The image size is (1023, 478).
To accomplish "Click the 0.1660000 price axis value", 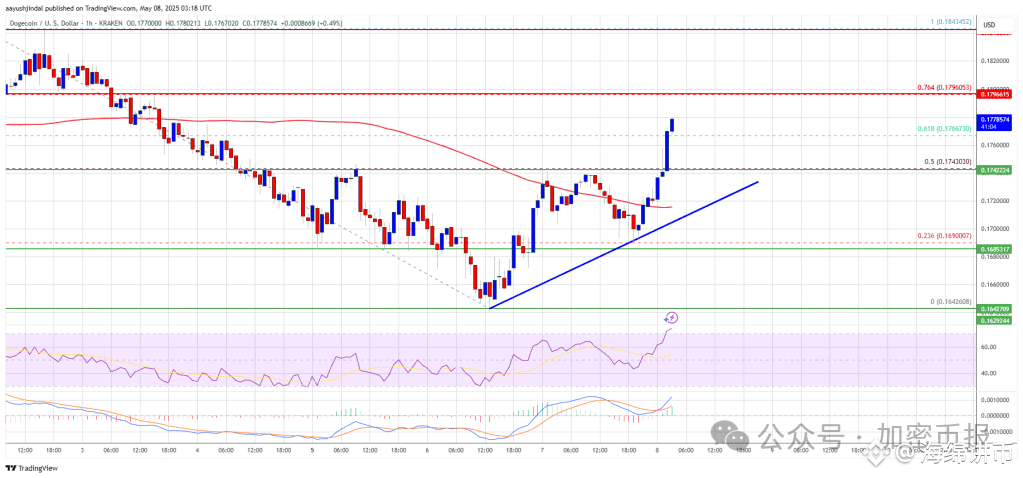I will [x=994, y=285].
